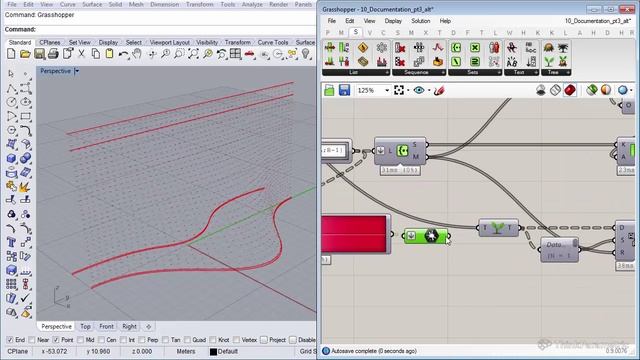Save document icon in Grasshopper canvas toolbar
Viewport: 640px width, 360px height.
pyautogui.click(x=344, y=90)
